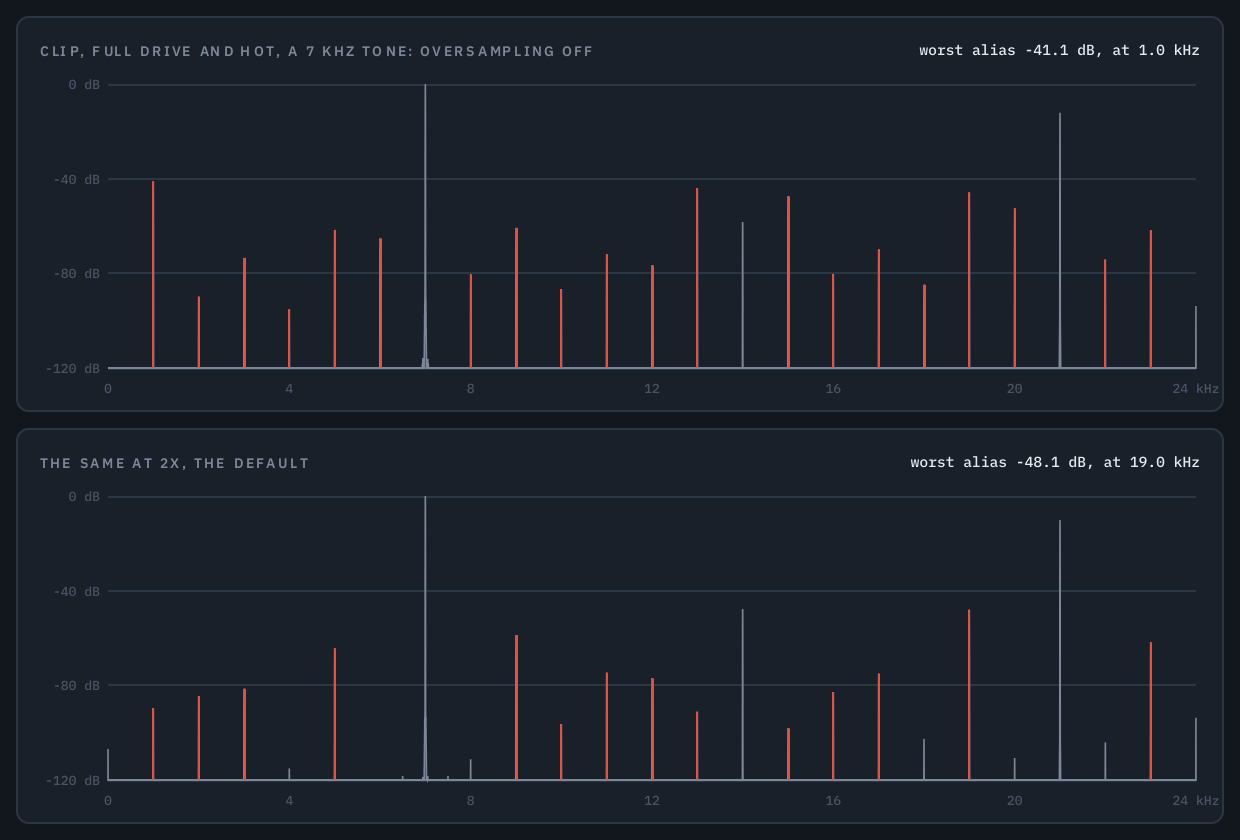Select the tall gray 21 kHz harmonic in the oversampling-off chart
1240x840 pixels.
coord(1060,241)
